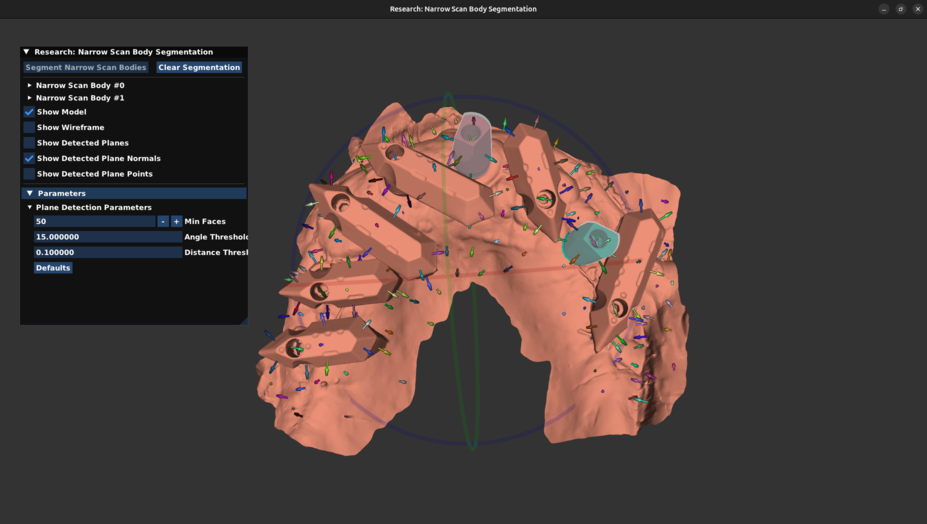Enable the Show Wireframe checkbox
The height and width of the screenshot is (524, 927).
(29, 128)
